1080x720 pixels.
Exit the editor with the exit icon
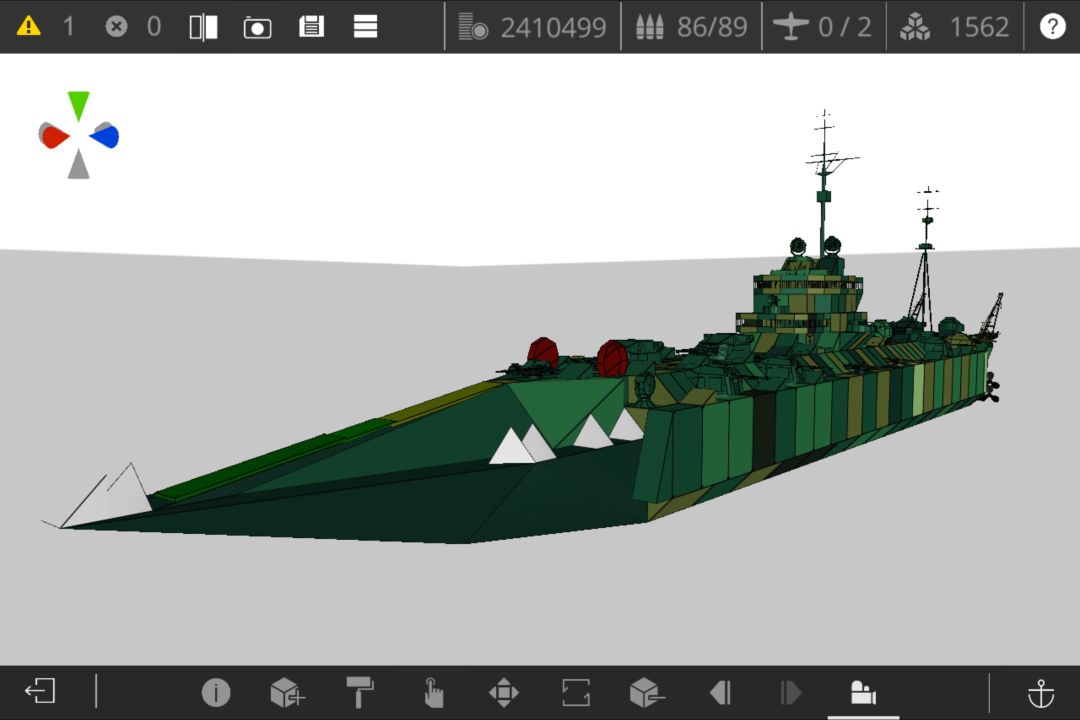pyautogui.click(x=40, y=691)
